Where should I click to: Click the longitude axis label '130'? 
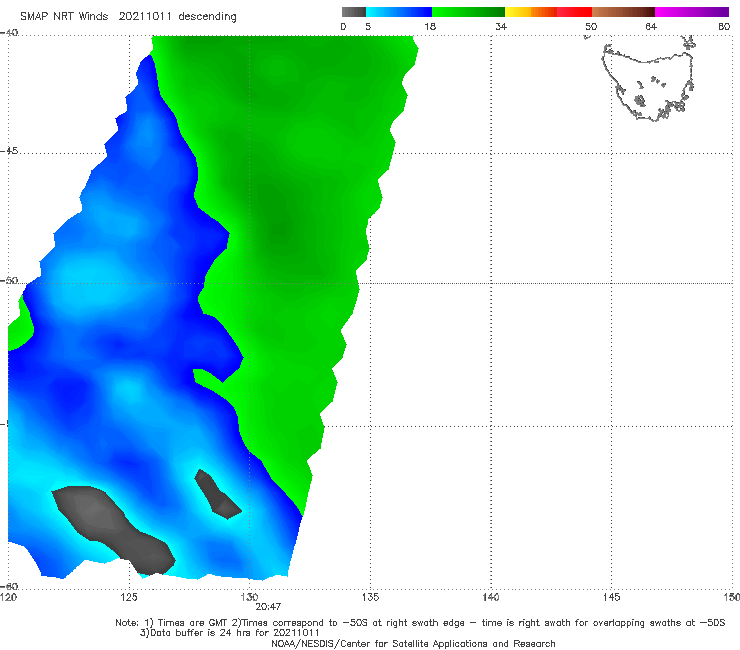pyautogui.click(x=249, y=598)
